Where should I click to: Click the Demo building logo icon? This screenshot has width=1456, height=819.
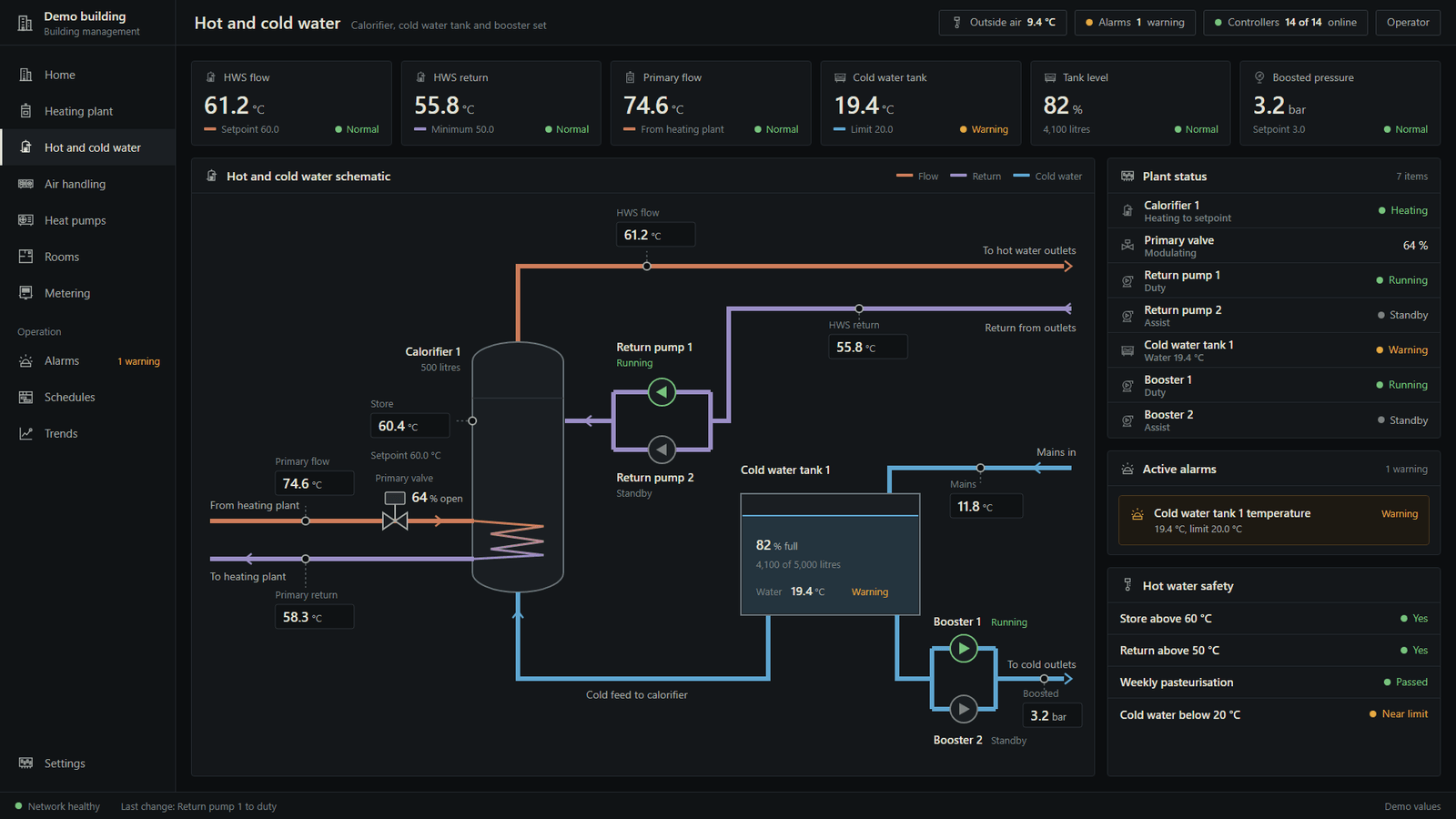pyautogui.click(x=25, y=23)
